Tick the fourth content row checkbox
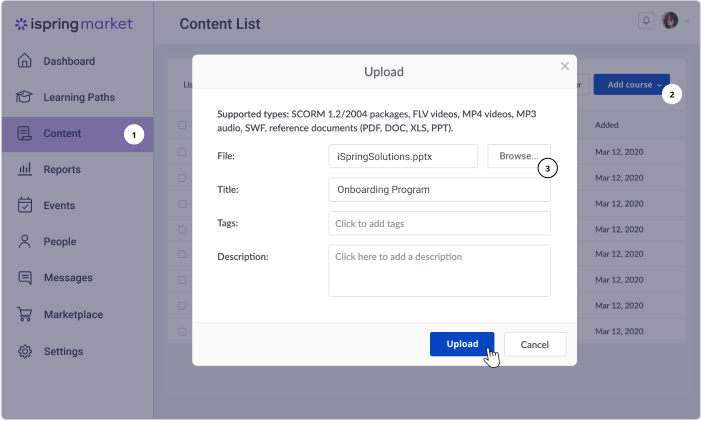701x421 pixels. coord(182,230)
